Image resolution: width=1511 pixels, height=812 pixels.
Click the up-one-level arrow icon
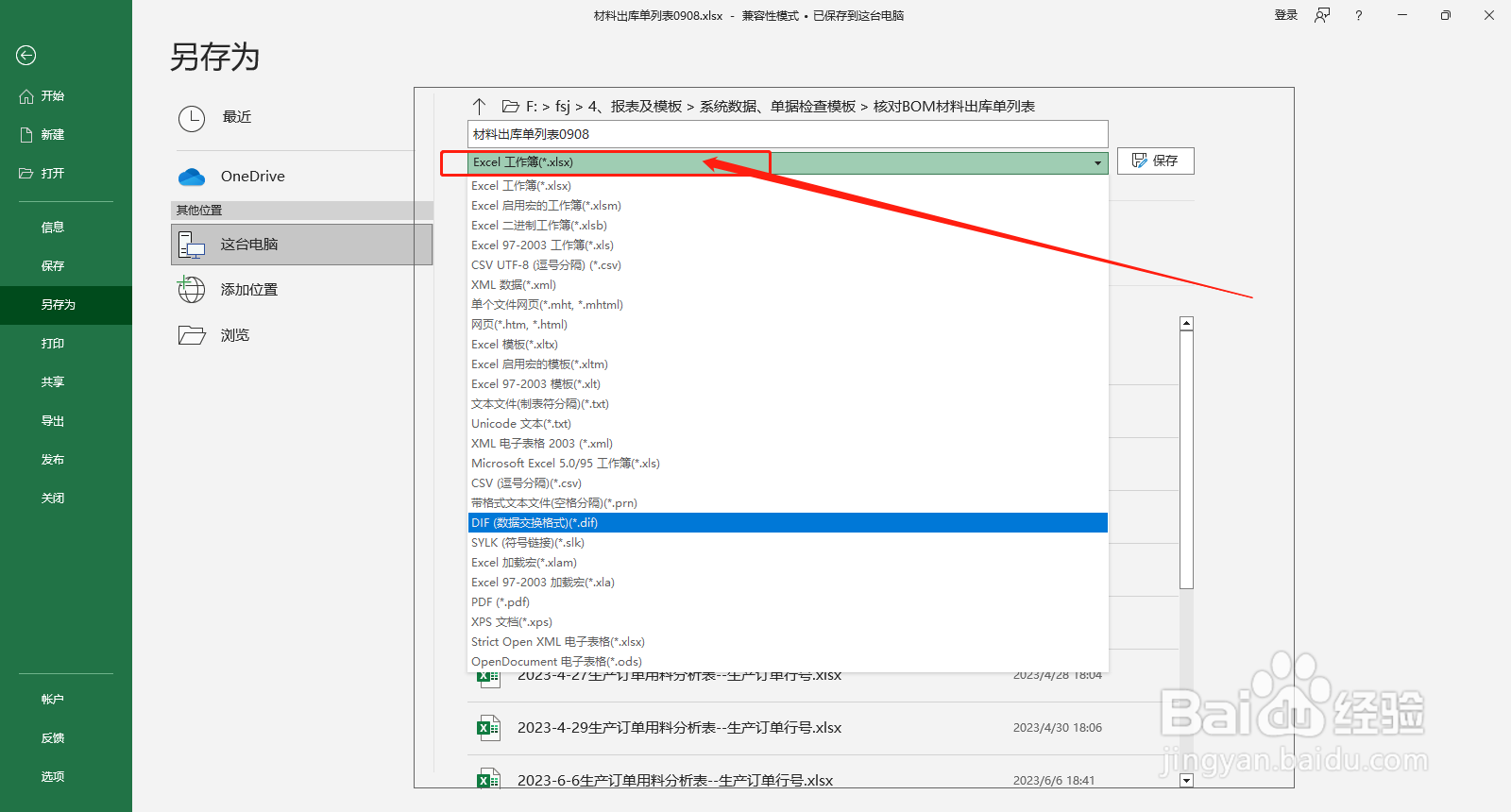tap(479, 107)
